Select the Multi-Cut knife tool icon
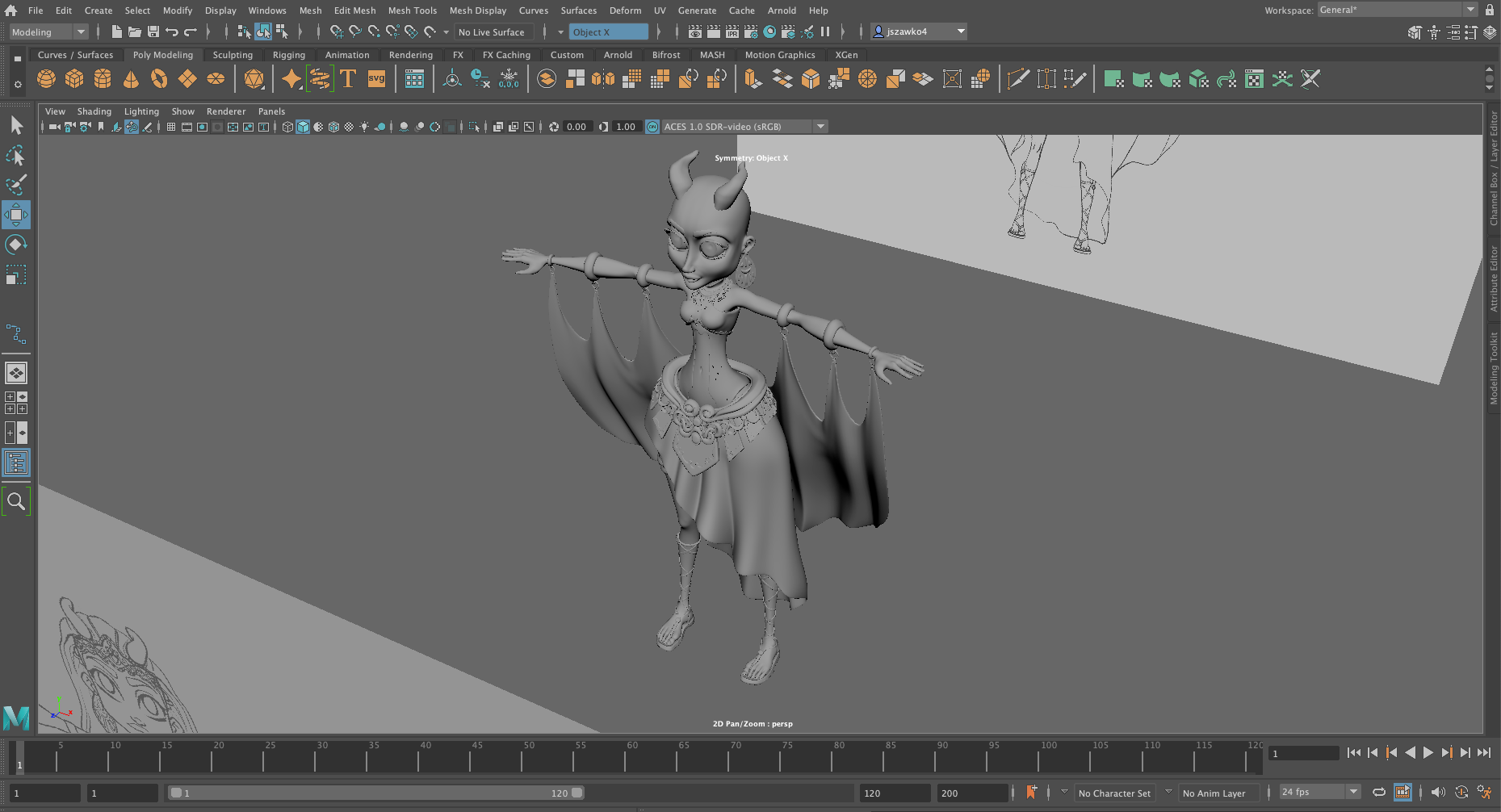The width and height of the screenshot is (1501, 812). pyautogui.click(x=1018, y=79)
